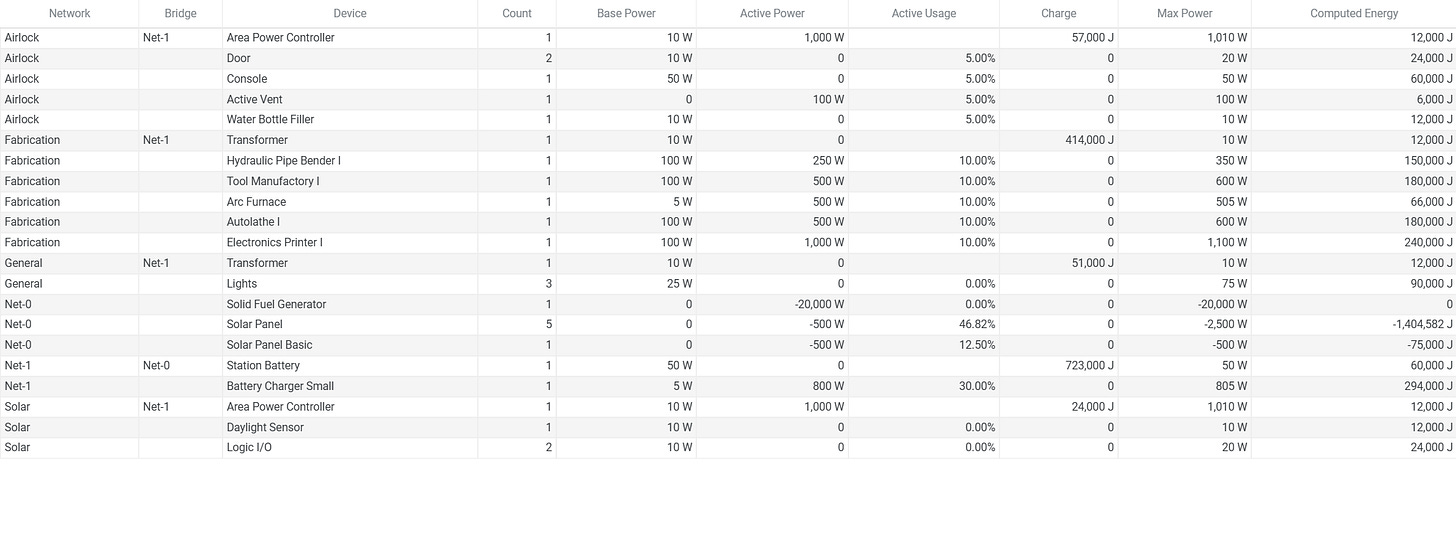
Task: Select the 57,000 J charge value
Action: point(1059,38)
